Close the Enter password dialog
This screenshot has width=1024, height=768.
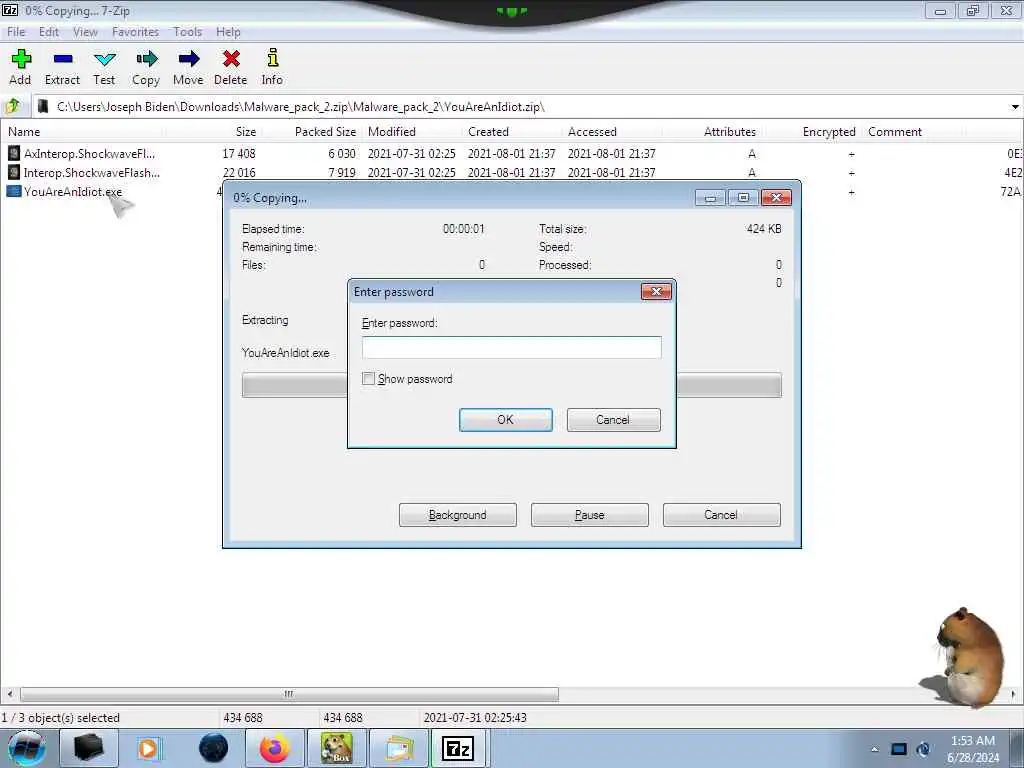click(x=656, y=291)
